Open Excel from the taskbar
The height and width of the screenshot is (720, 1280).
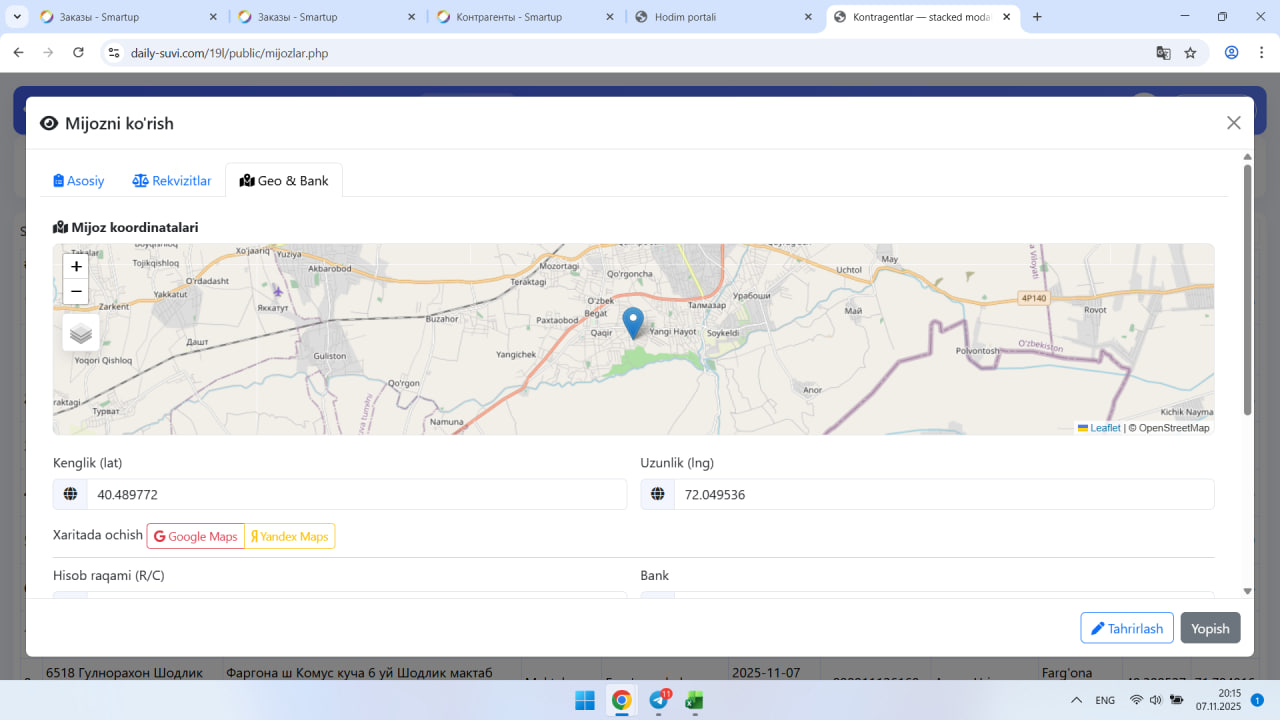pos(694,700)
